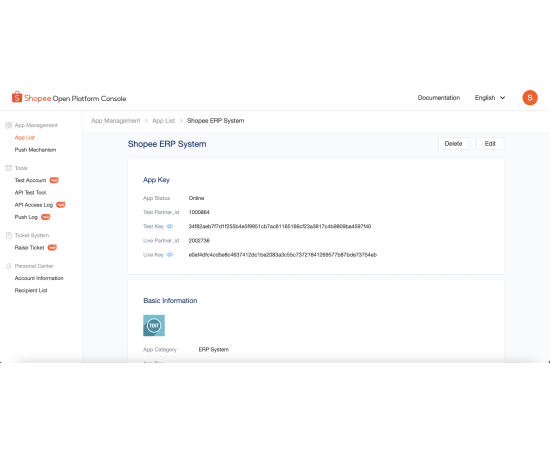Screen dimensions: 550x450
Task: Go to App Management breadcrumb
Action: click(x=115, y=121)
